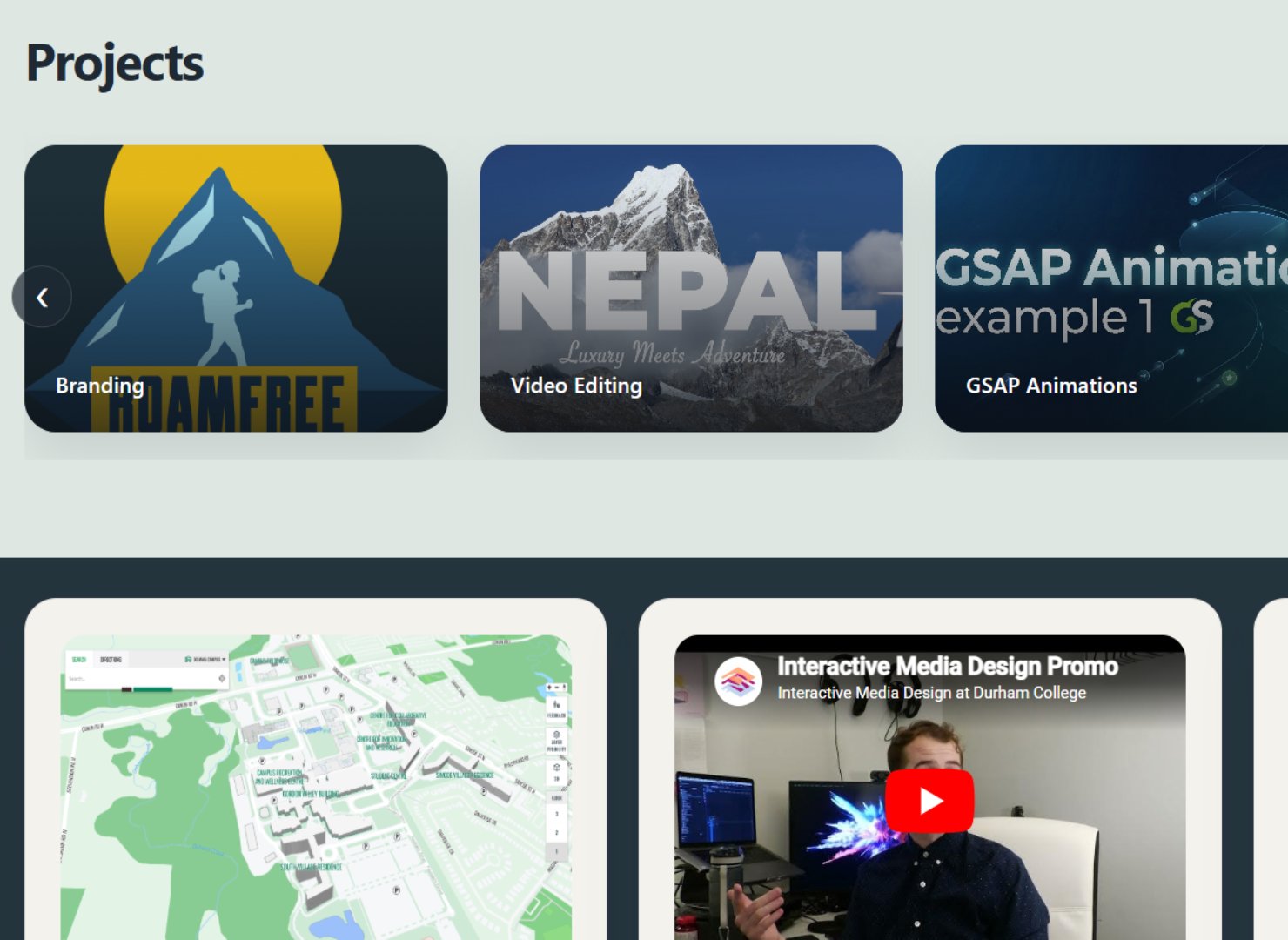Open the GSAP Animations project card

tap(1111, 288)
